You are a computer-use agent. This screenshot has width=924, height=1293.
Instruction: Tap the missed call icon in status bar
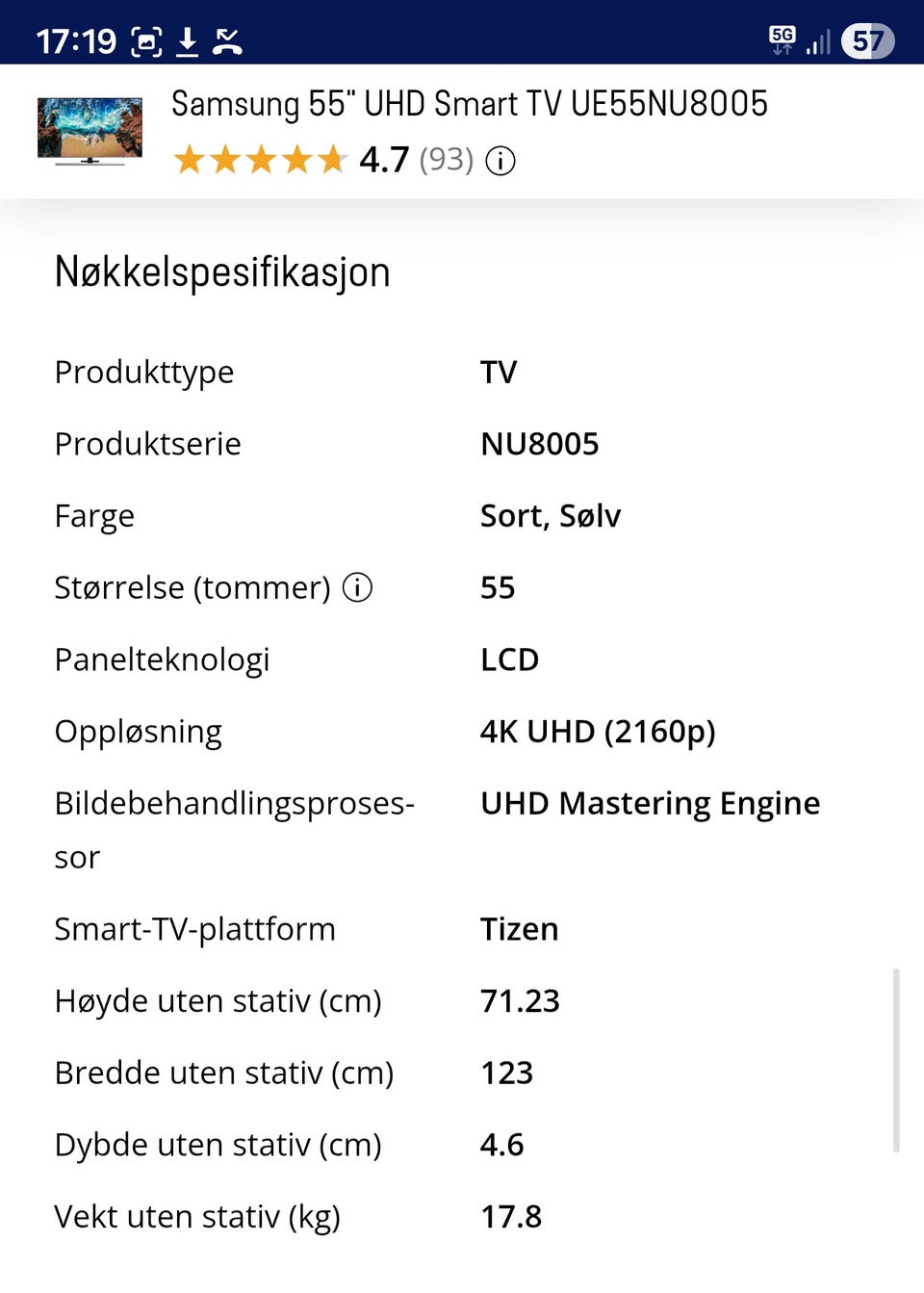tap(227, 41)
